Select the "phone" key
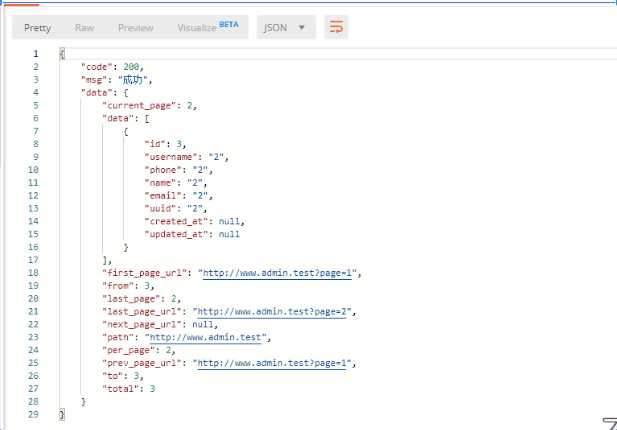617x430 pixels. click(x=163, y=170)
